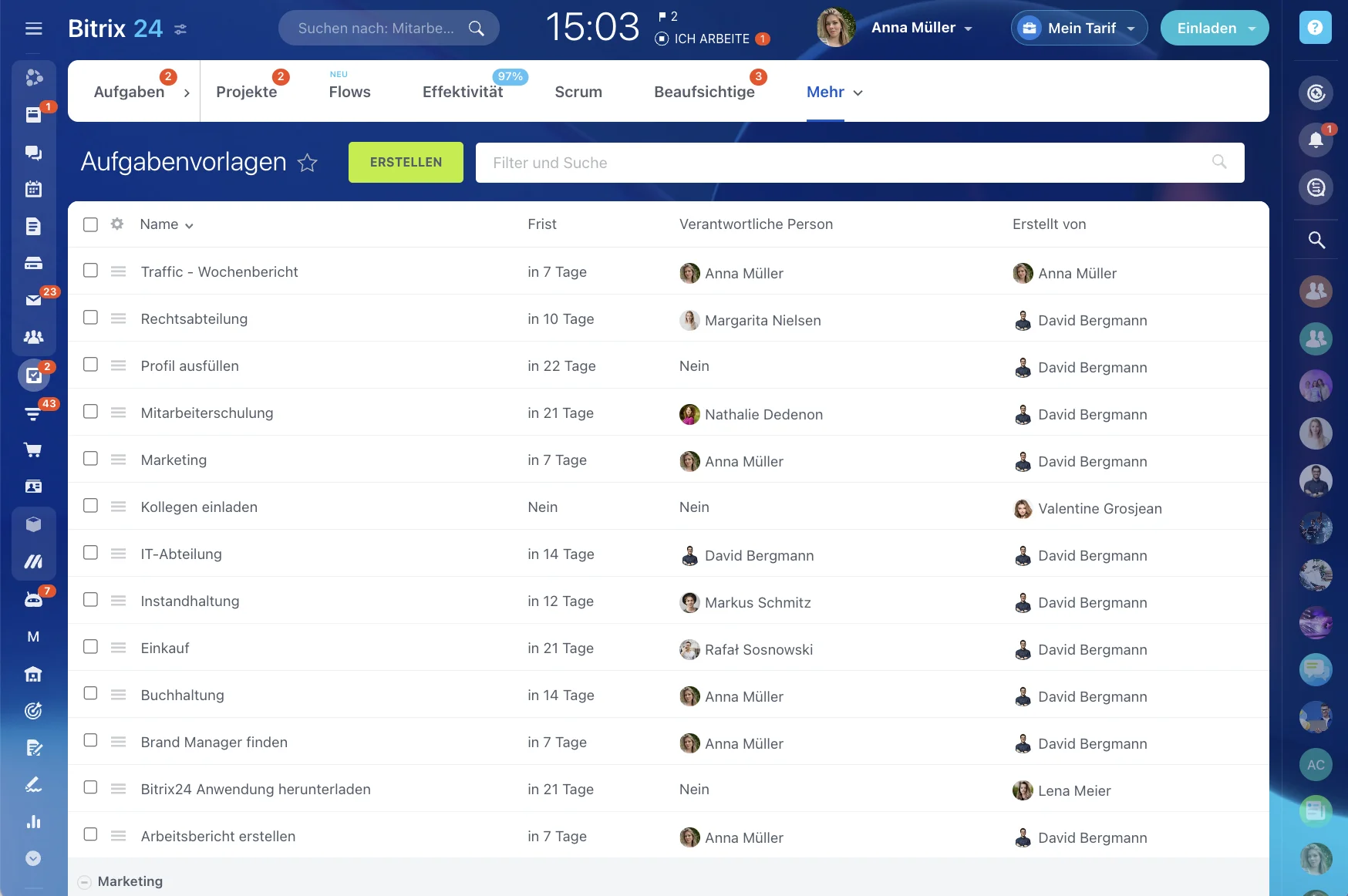Switch to the Projekte tab
The image size is (1348, 896).
click(x=246, y=93)
